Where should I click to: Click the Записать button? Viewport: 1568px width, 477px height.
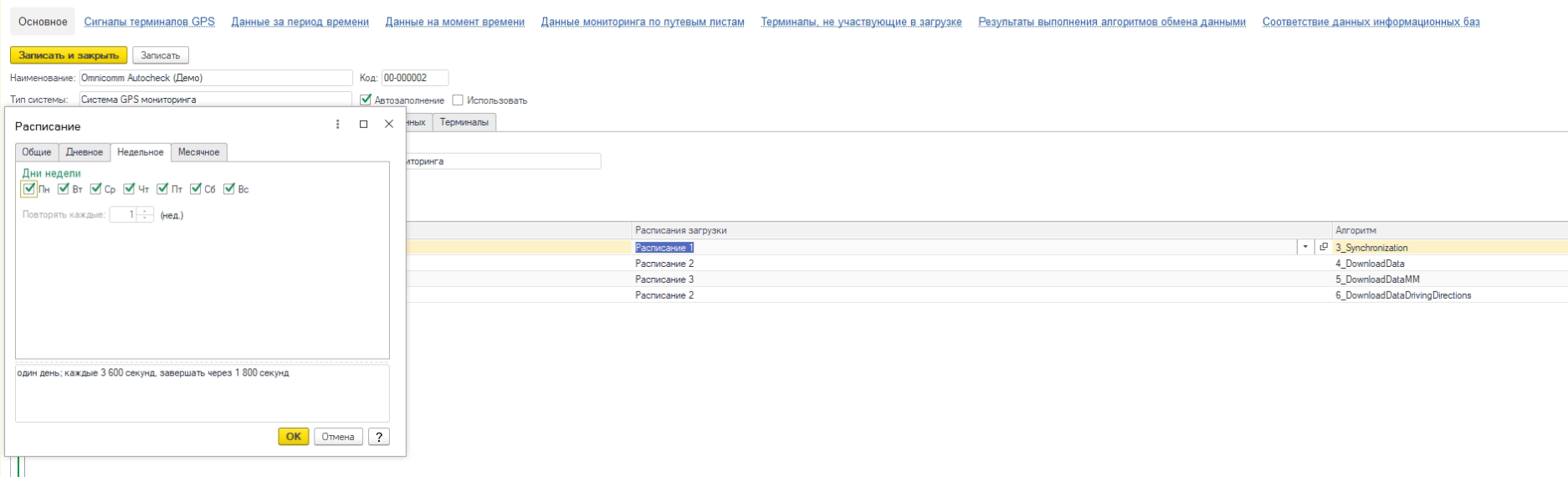(x=161, y=55)
